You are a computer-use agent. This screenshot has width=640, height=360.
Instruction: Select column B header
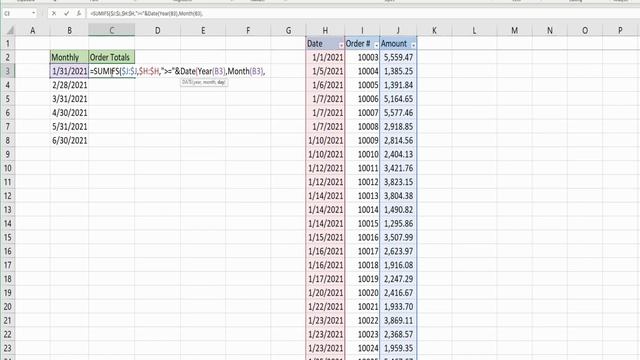click(x=69, y=30)
